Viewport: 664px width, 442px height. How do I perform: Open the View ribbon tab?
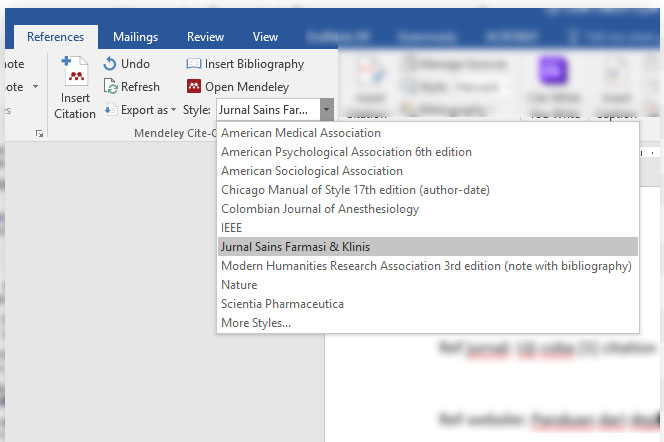pyautogui.click(x=265, y=37)
